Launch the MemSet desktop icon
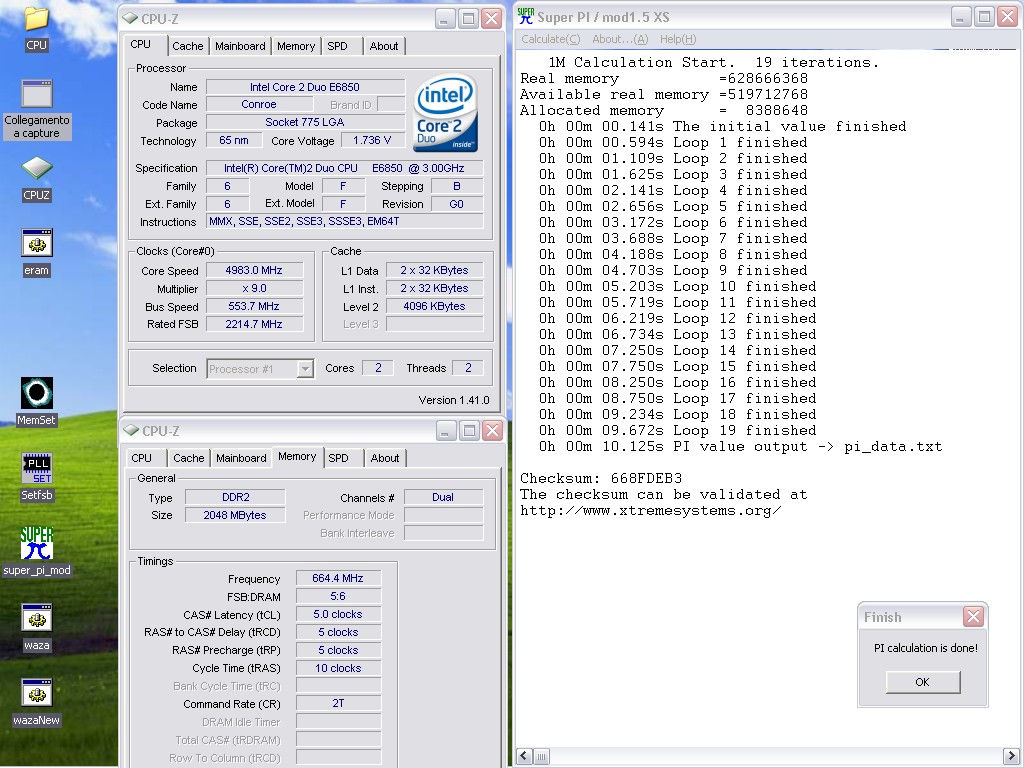Screen dimensions: 1024x768 point(37,393)
